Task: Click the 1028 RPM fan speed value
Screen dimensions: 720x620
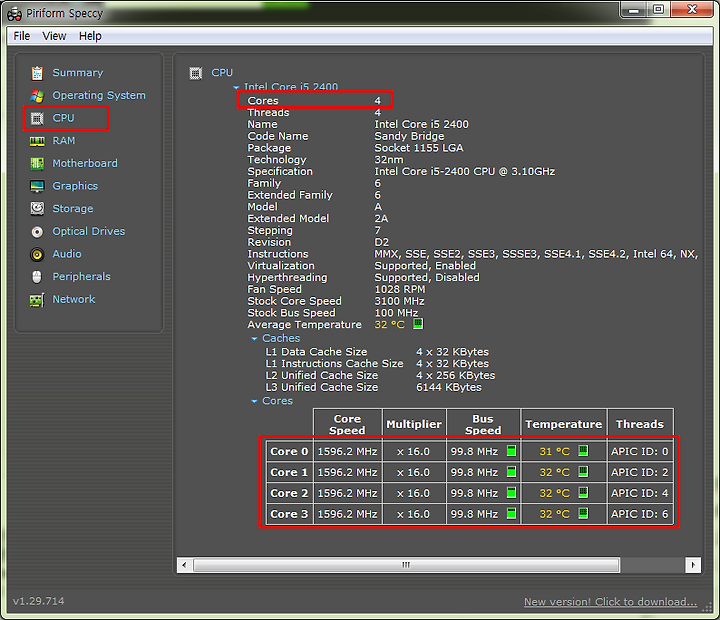Action: point(399,289)
